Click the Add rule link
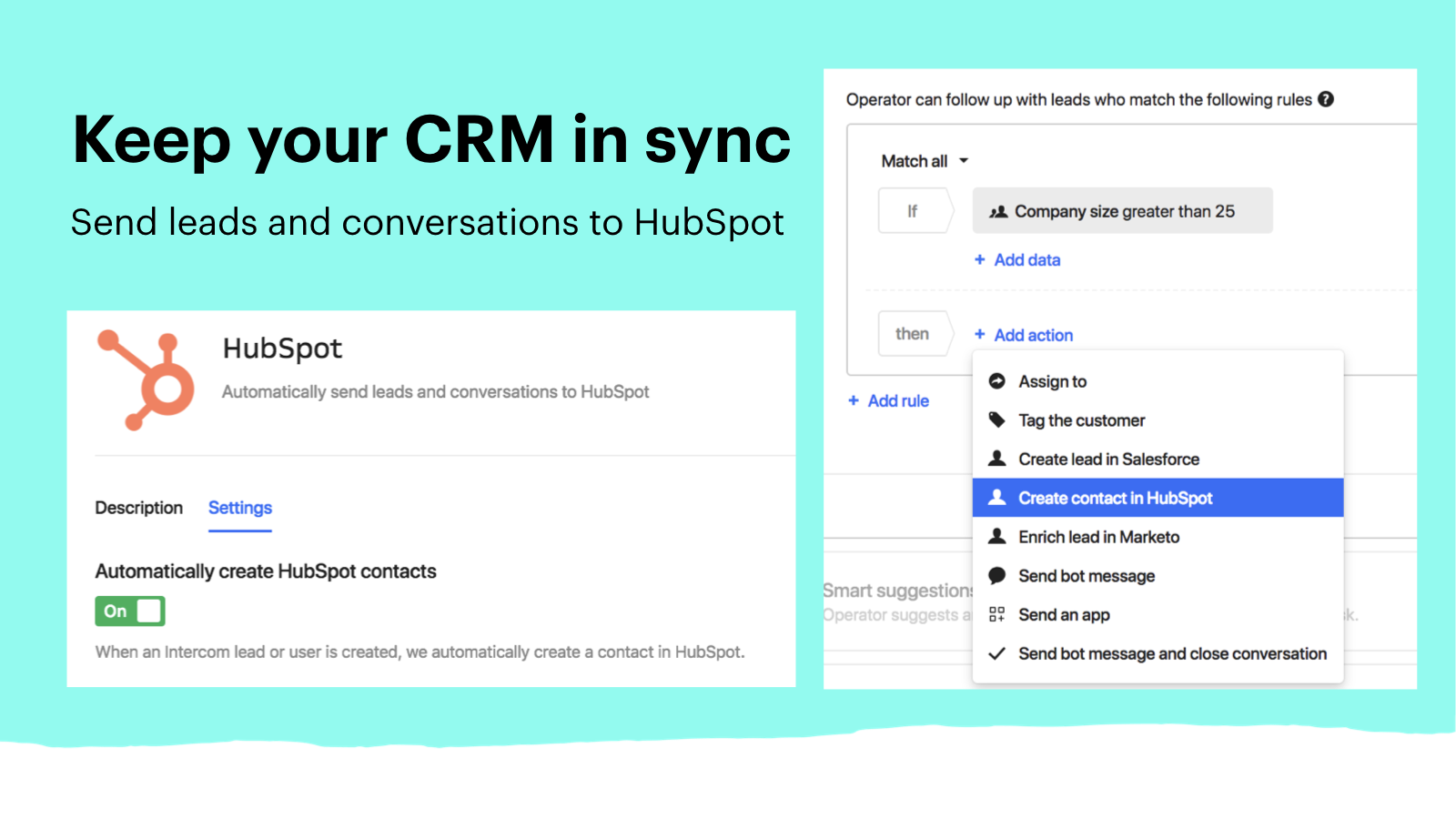The height and width of the screenshot is (819, 1456). pyautogui.click(x=898, y=400)
